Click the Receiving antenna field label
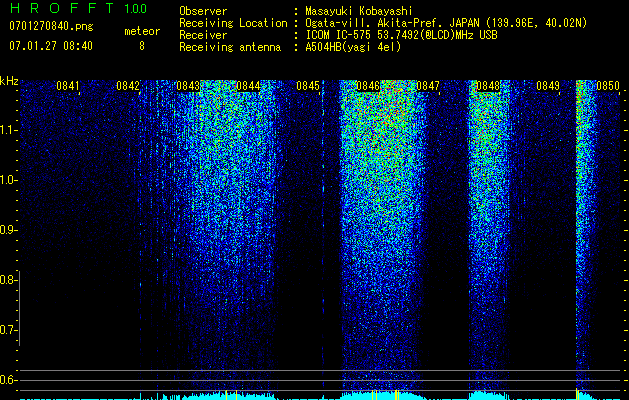 tap(230, 47)
